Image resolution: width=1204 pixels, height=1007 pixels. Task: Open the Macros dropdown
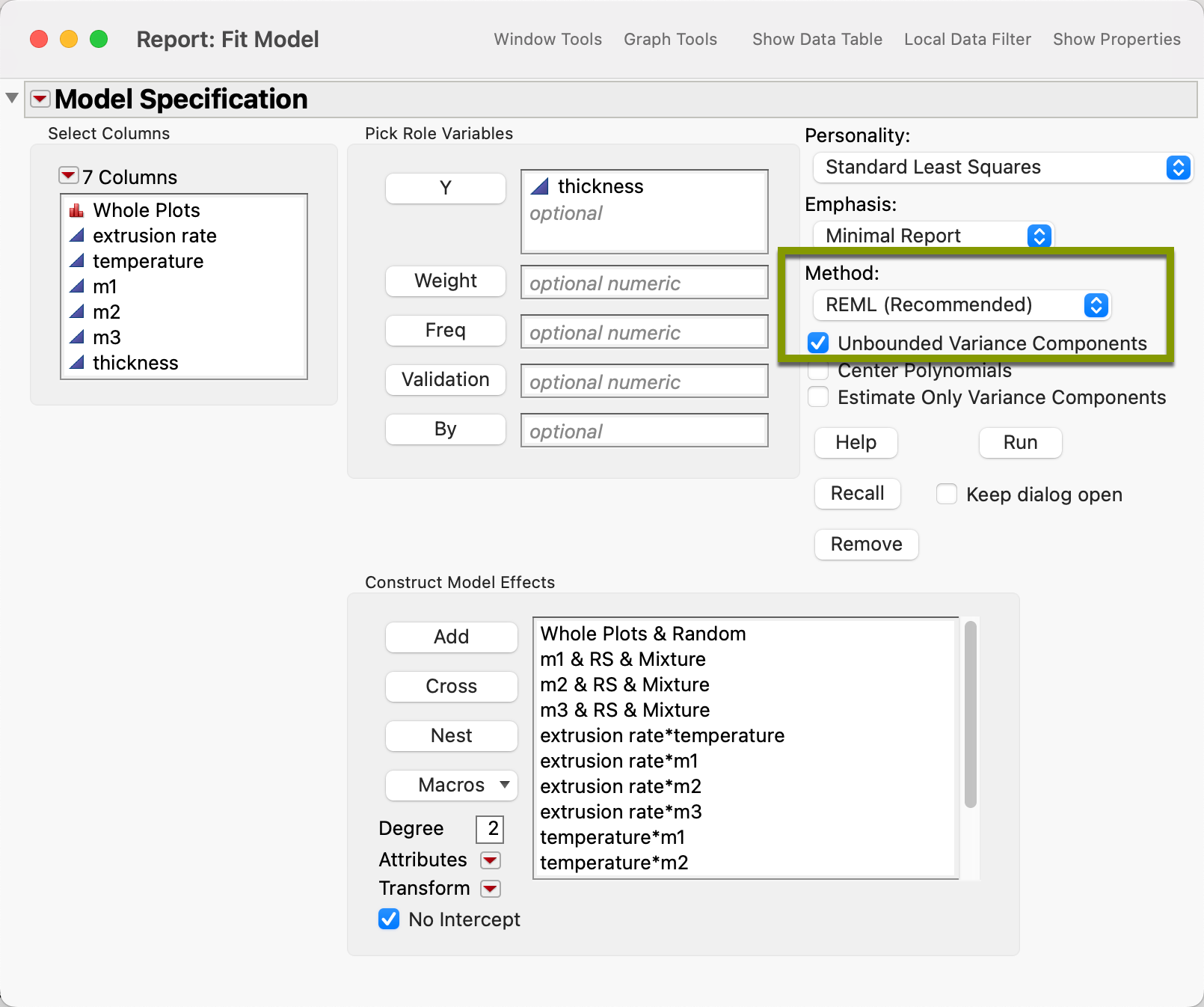[x=451, y=786]
